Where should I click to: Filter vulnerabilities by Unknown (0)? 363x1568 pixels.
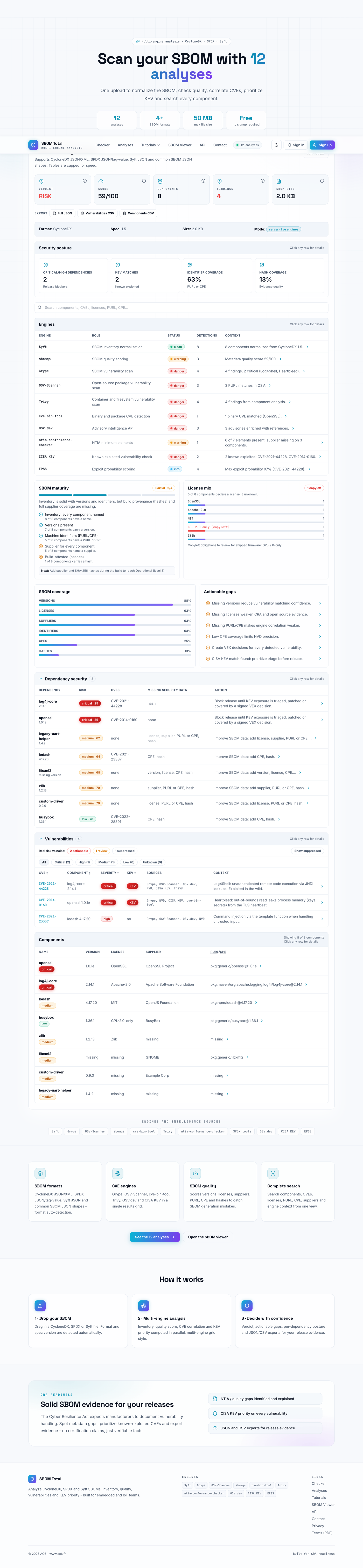click(152, 862)
